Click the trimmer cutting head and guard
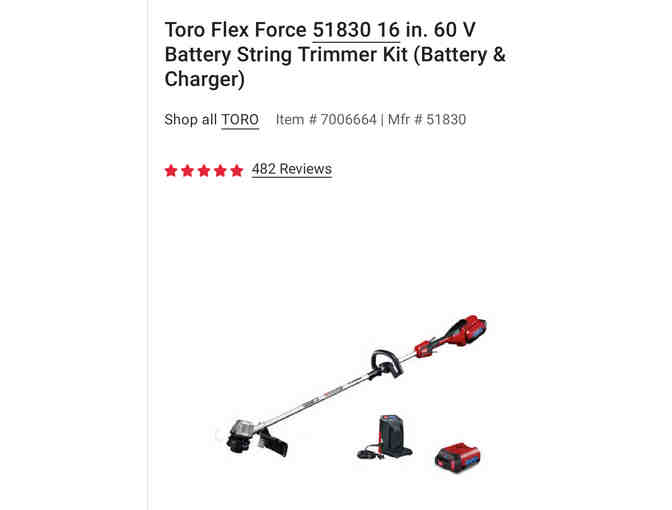672x510 pixels. [x=256, y=438]
